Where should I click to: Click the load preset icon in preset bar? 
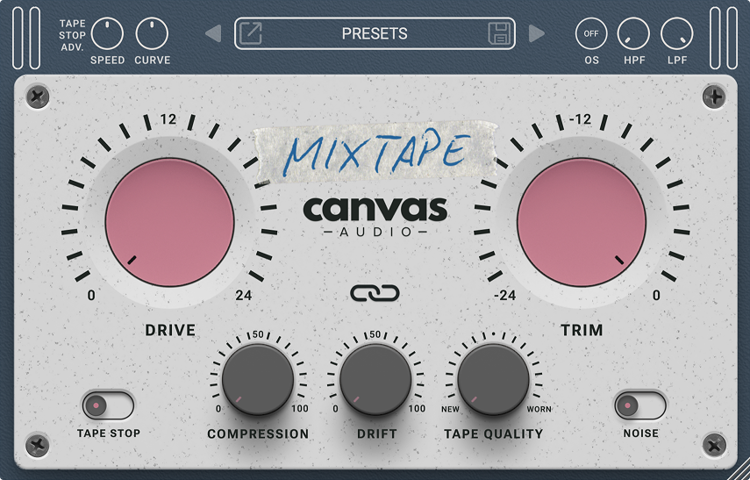pyautogui.click(x=251, y=33)
